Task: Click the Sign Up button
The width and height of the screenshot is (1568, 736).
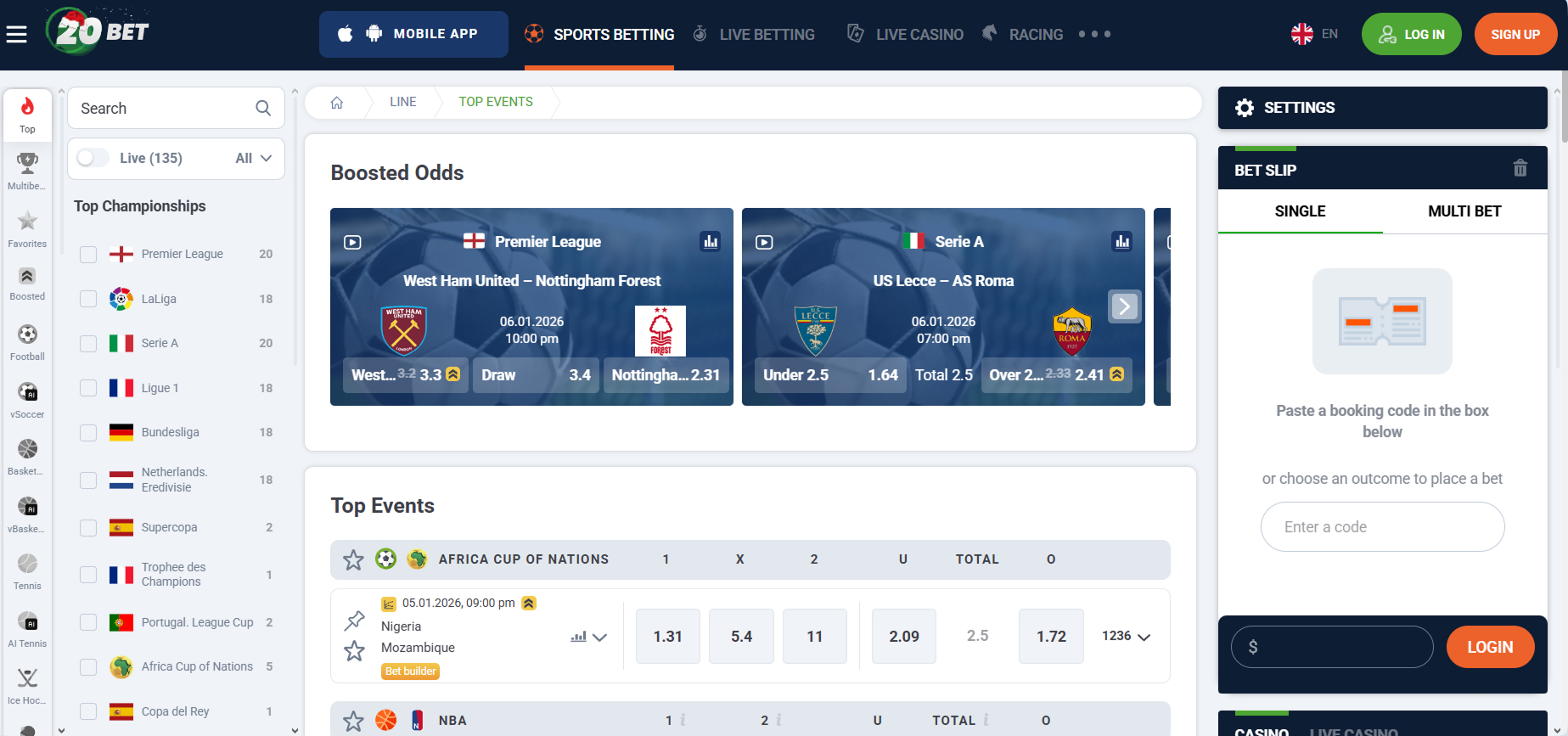Action: coord(1515,34)
